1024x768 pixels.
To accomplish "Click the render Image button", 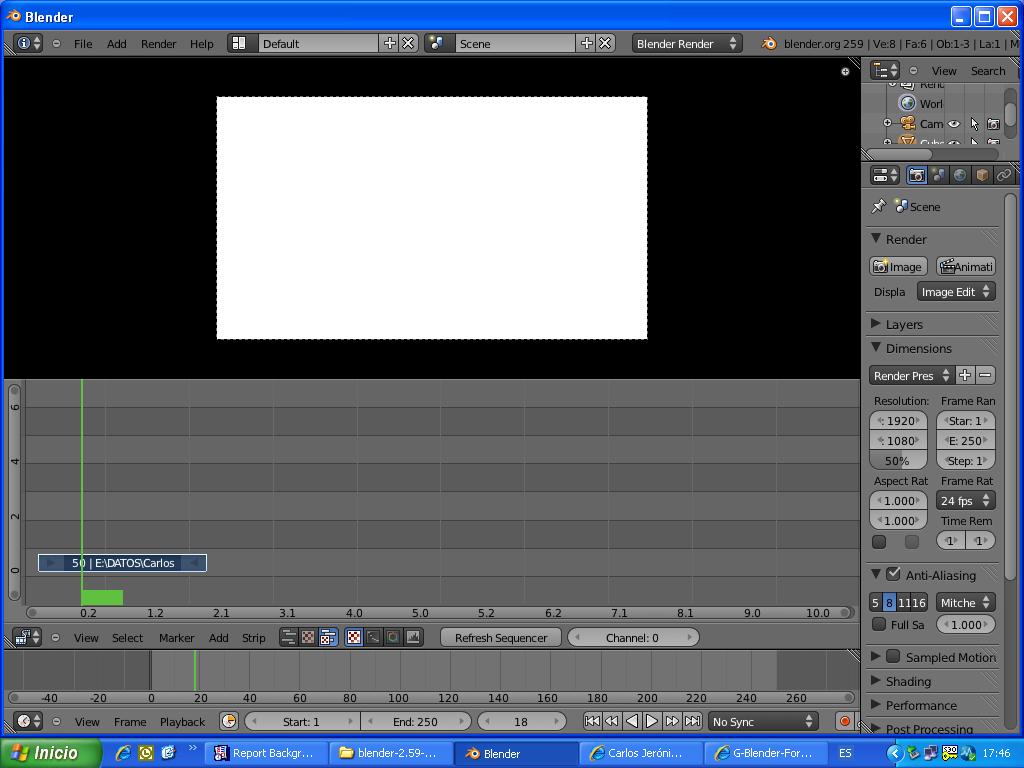I will [898, 266].
